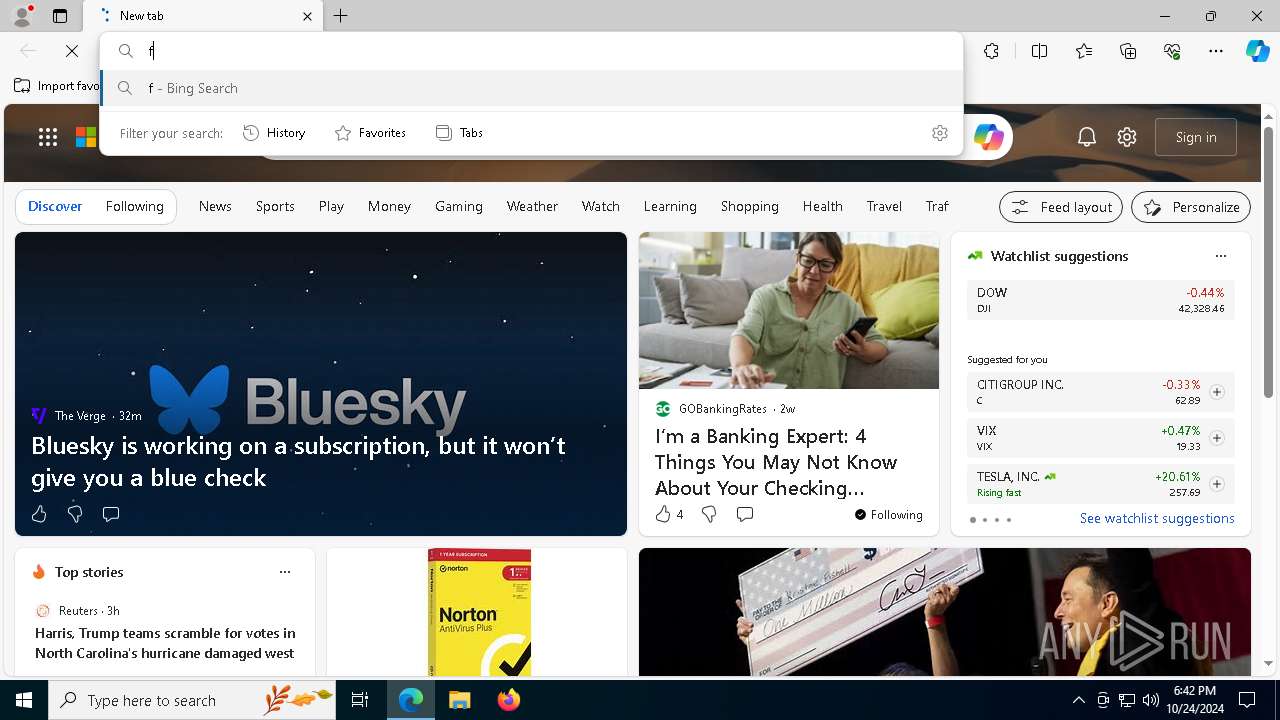The height and width of the screenshot is (720, 1280).
Task: Open the Import favorites bar item
Action: pyautogui.click(x=56, y=86)
